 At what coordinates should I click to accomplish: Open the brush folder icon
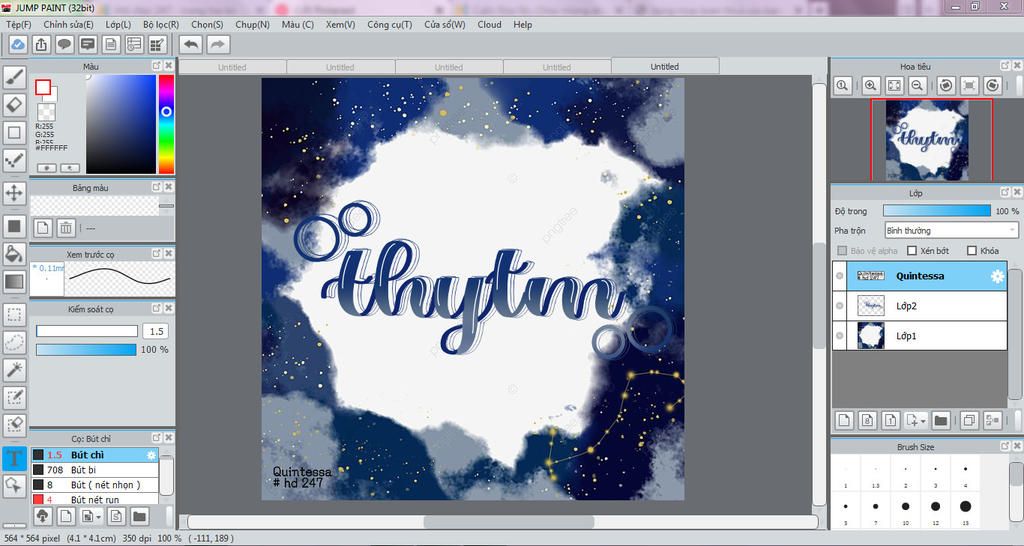point(139,516)
